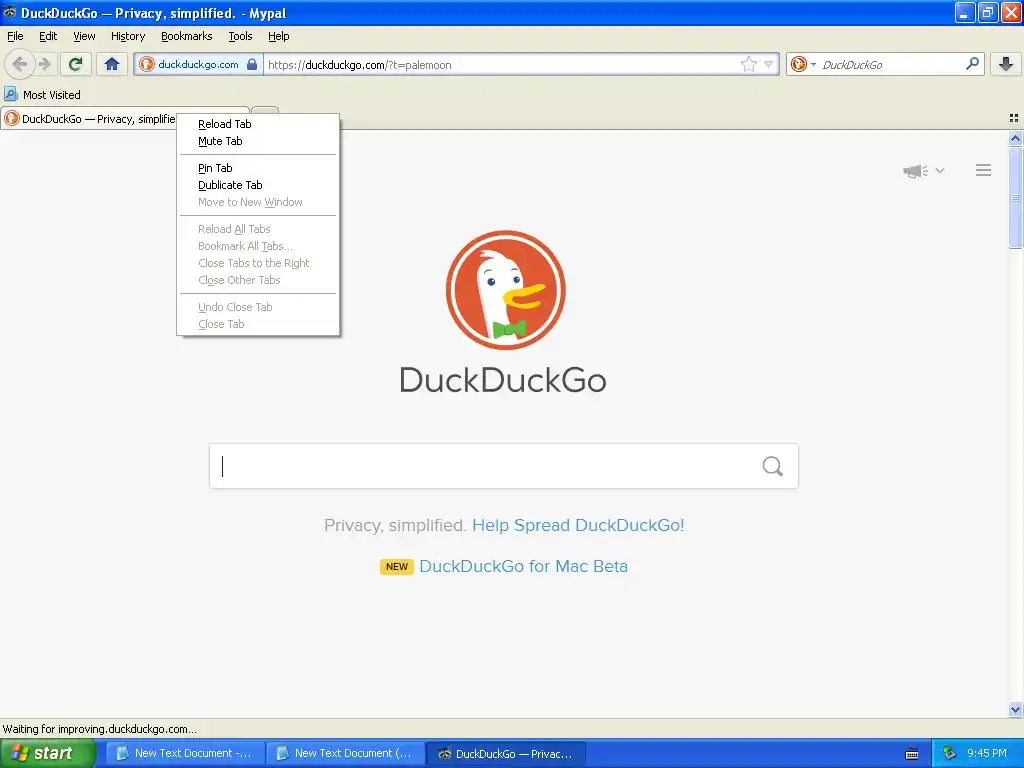Open the Most Visited bookmarks folder
Viewport: 1024px width, 768px height.
42,95
